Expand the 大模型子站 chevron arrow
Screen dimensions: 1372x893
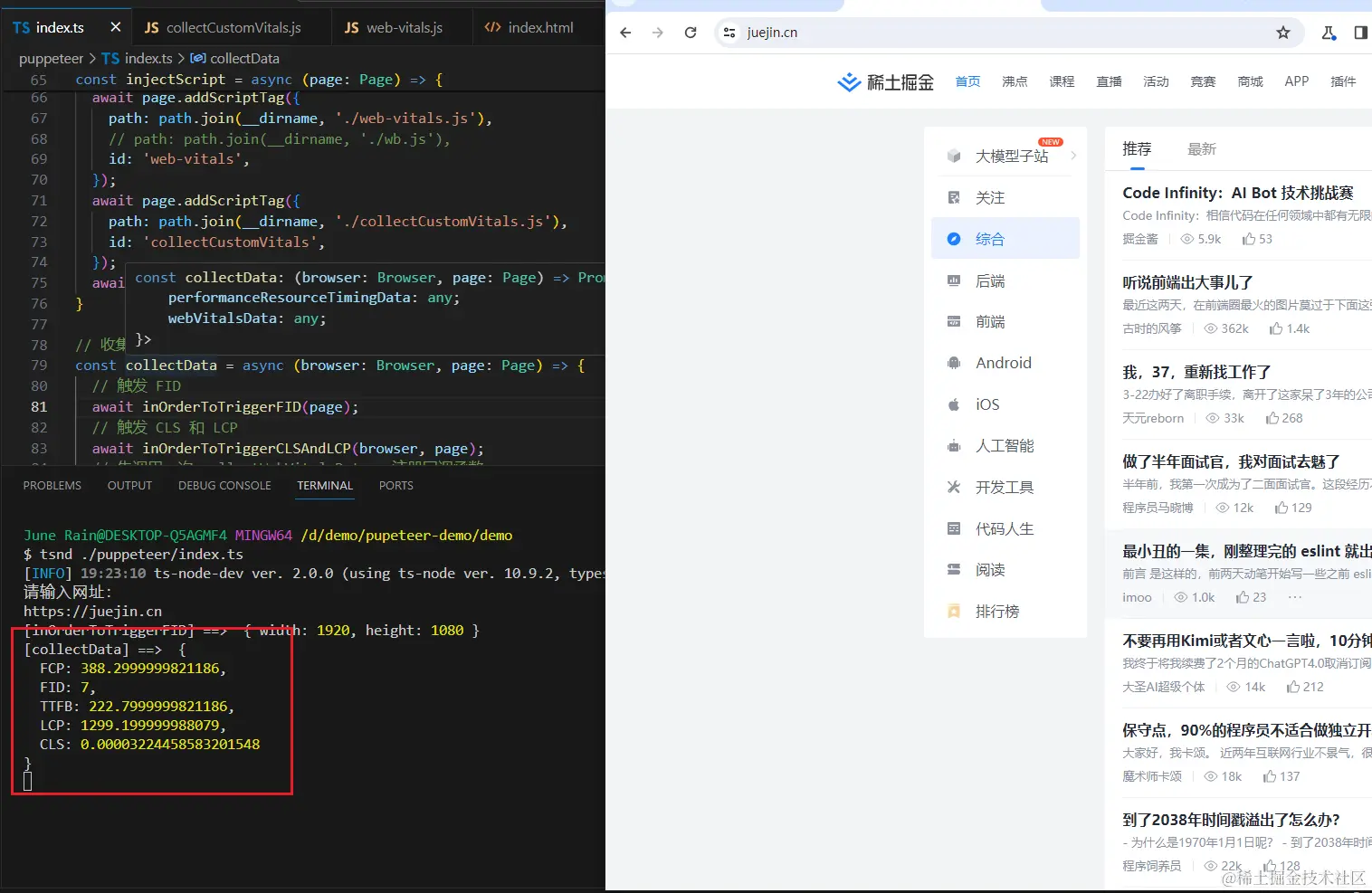pyautogui.click(x=1073, y=156)
